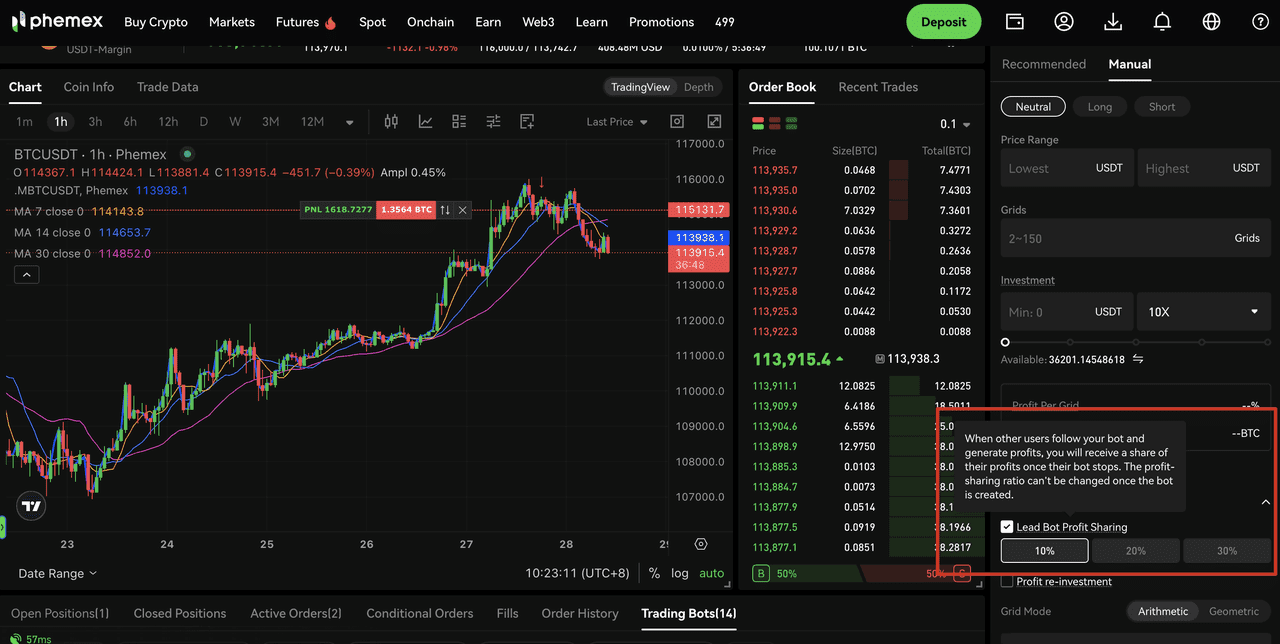Click the green Deposit button
The width and height of the screenshot is (1280, 644).
click(x=943, y=22)
